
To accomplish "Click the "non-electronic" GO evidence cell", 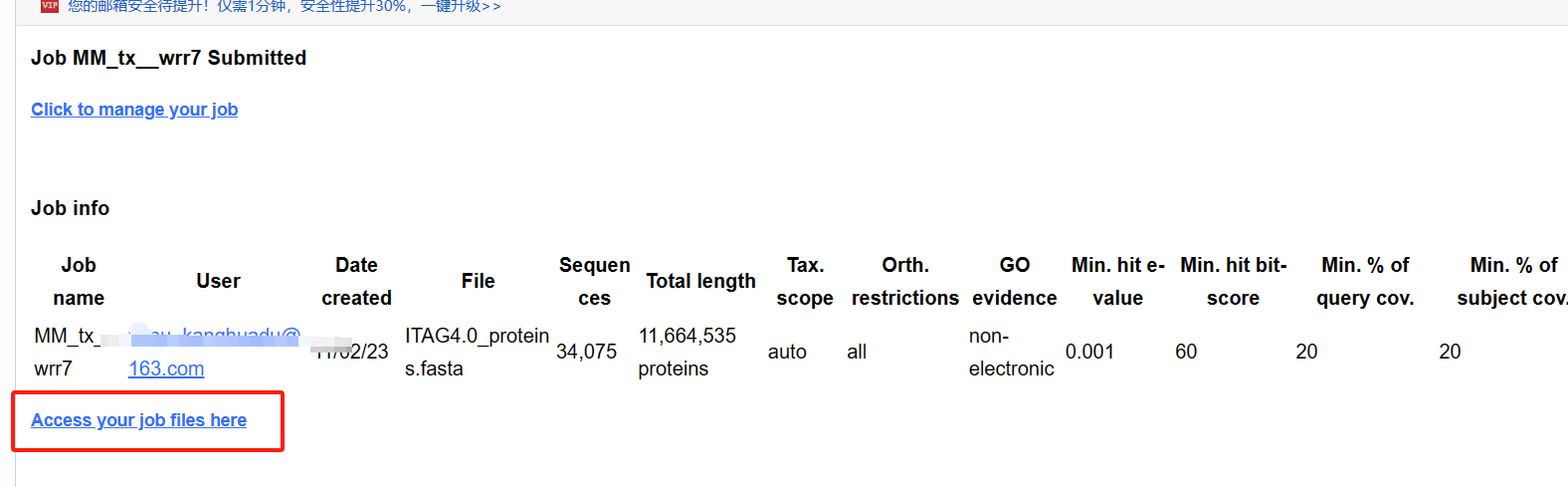I will (1011, 352).
